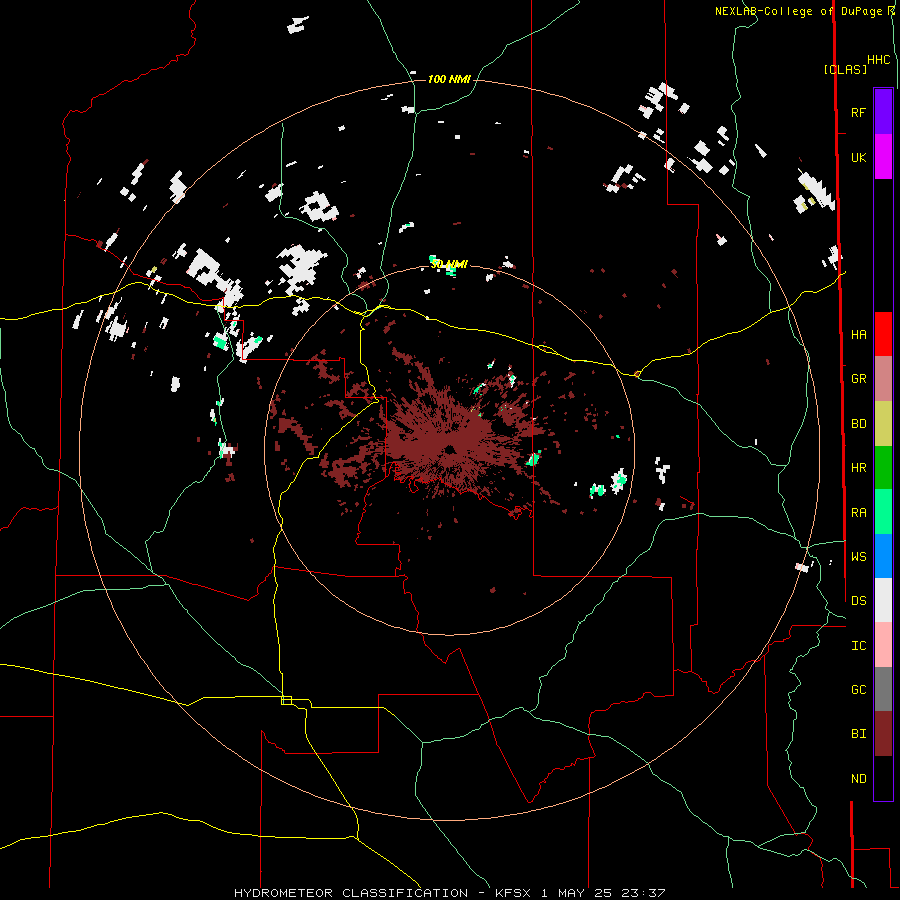This screenshot has height=900, width=900.
Task: Click the BI brown legend swatch
Action: (x=883, y=734)
